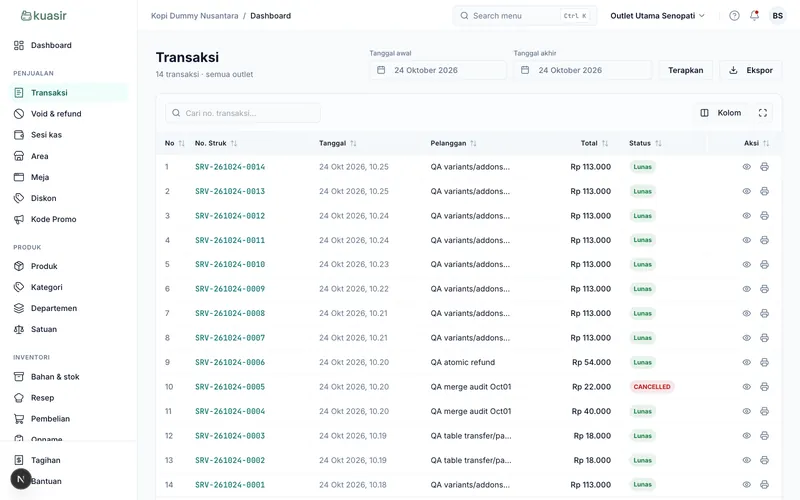800x500 pixels.
Task: Open Sesi kas menu item
Action: point(68,135)
